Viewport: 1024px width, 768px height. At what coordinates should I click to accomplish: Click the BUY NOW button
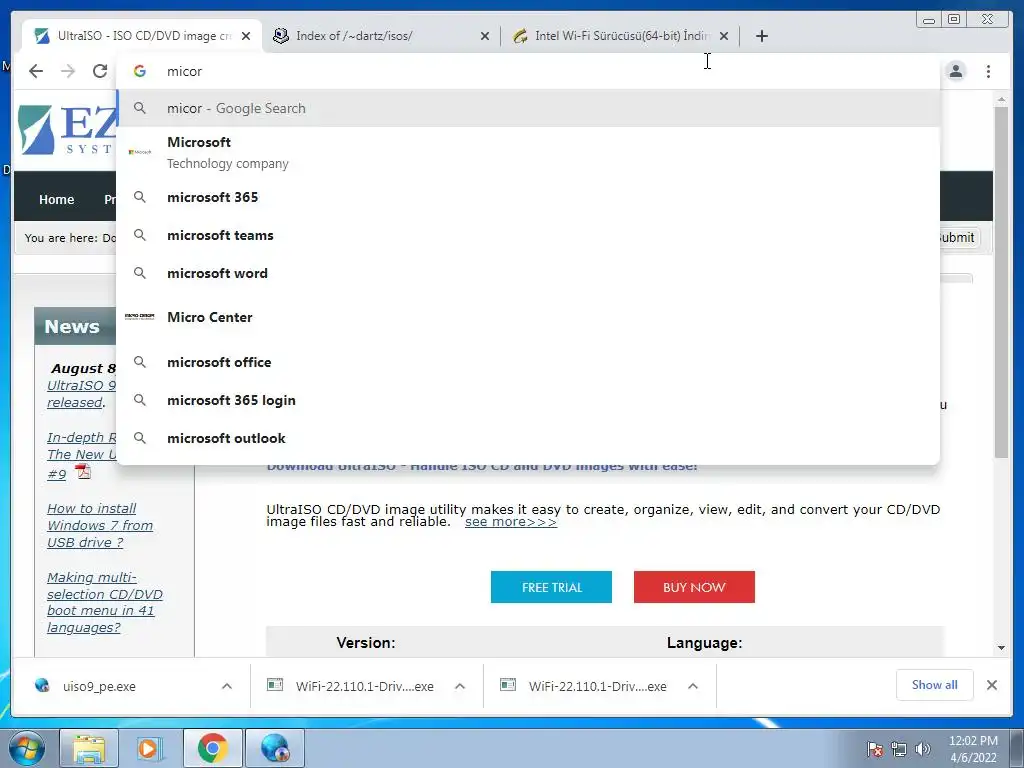[x=694, y=587]
